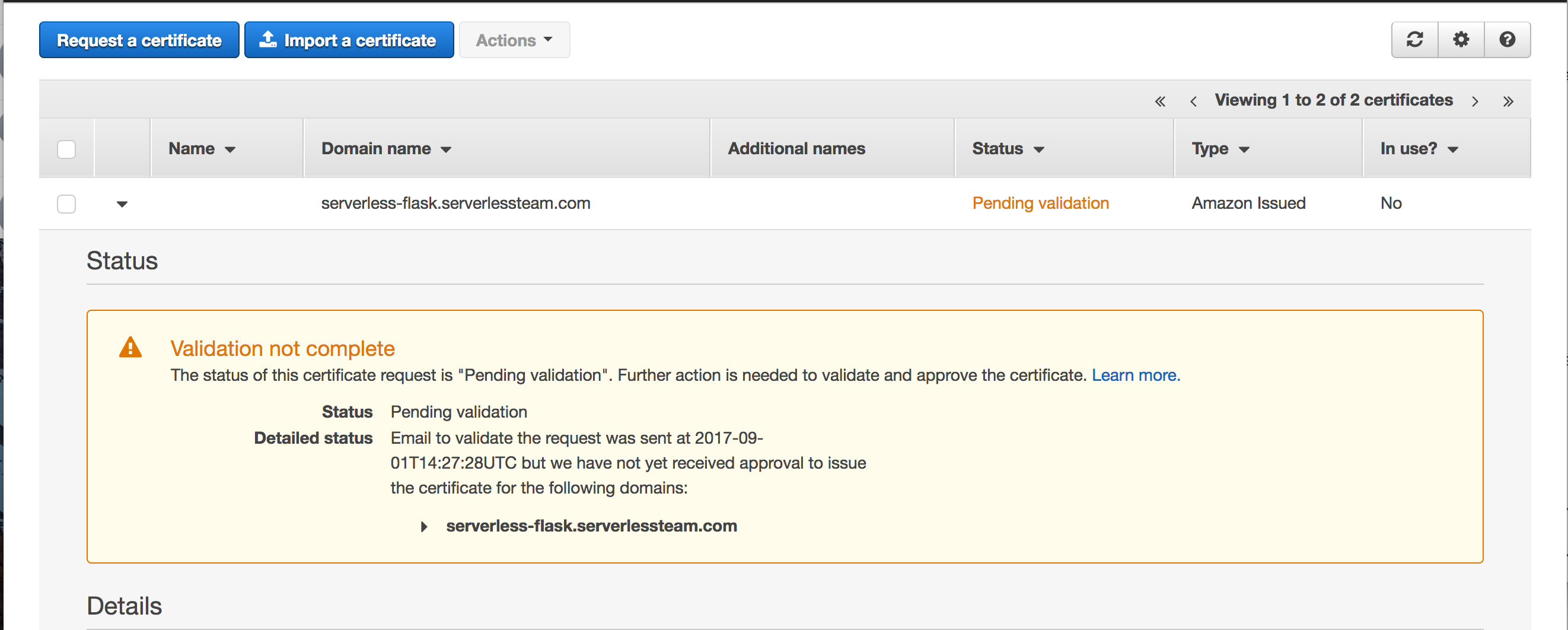Open the ACM settings gear
Screen dimensions: 1568x630
pyautogui.click(x=1461, y=40)
